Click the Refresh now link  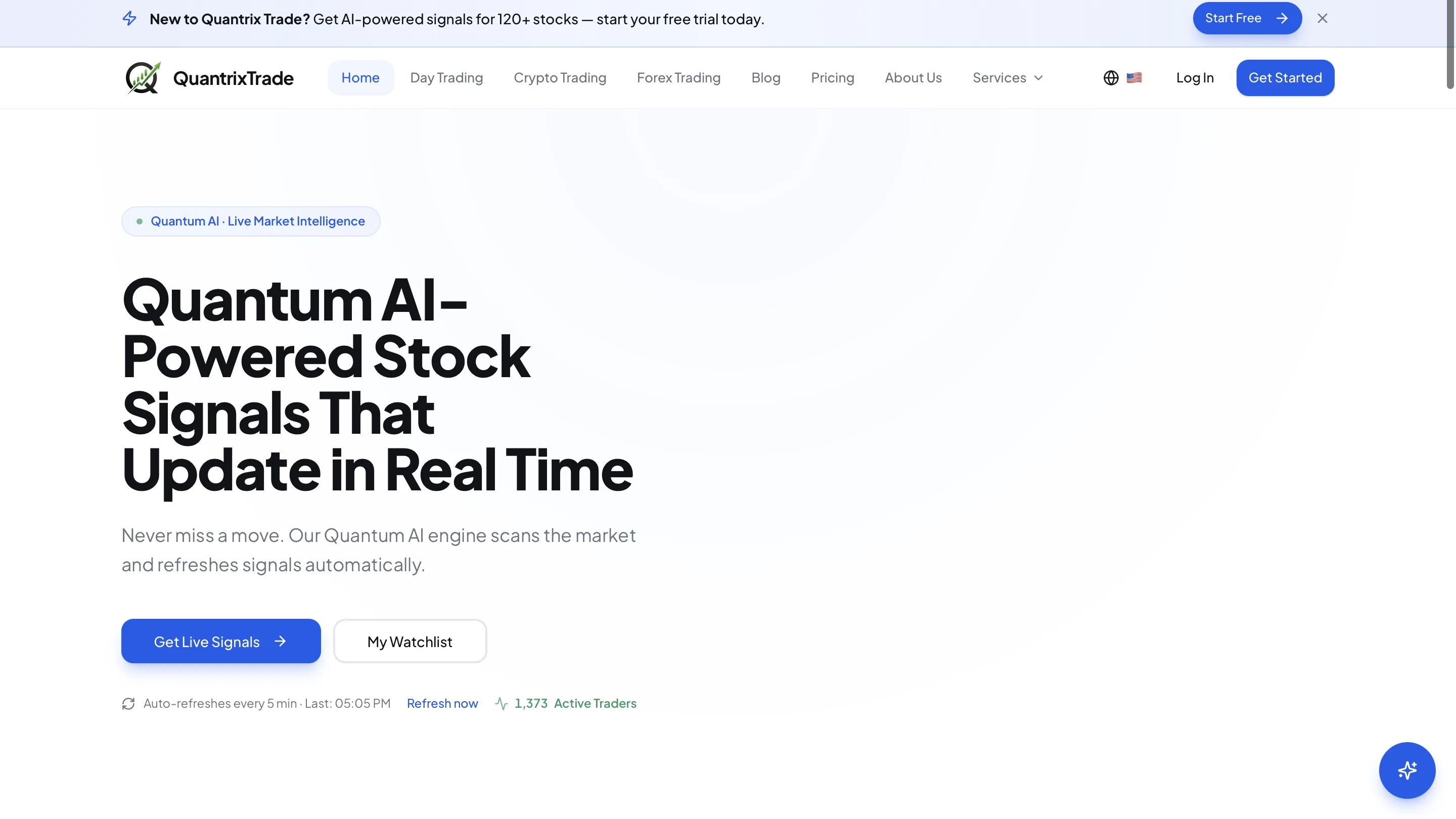(x=442, y=704)
